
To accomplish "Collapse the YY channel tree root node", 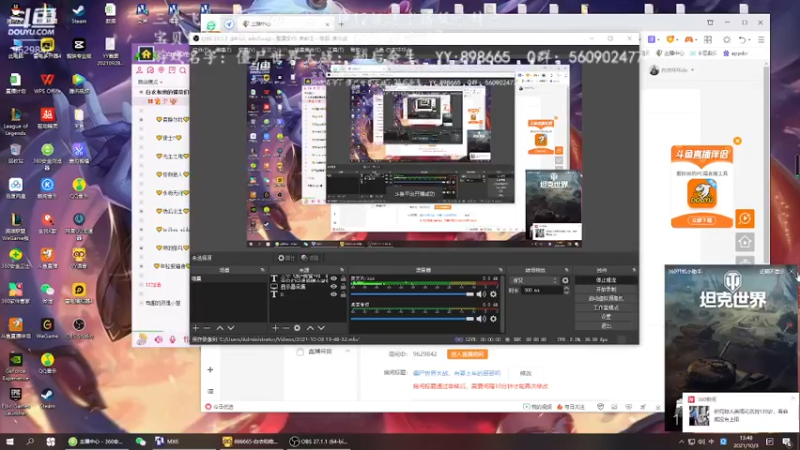I will click(141, 92).
